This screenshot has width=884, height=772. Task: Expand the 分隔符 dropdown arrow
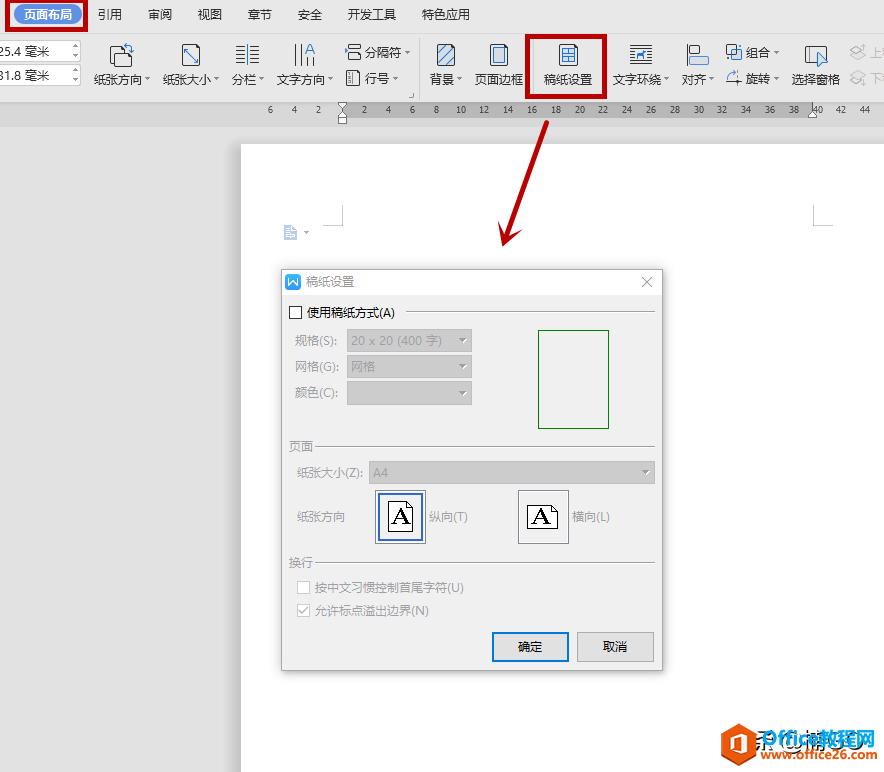tap(408, 52)
